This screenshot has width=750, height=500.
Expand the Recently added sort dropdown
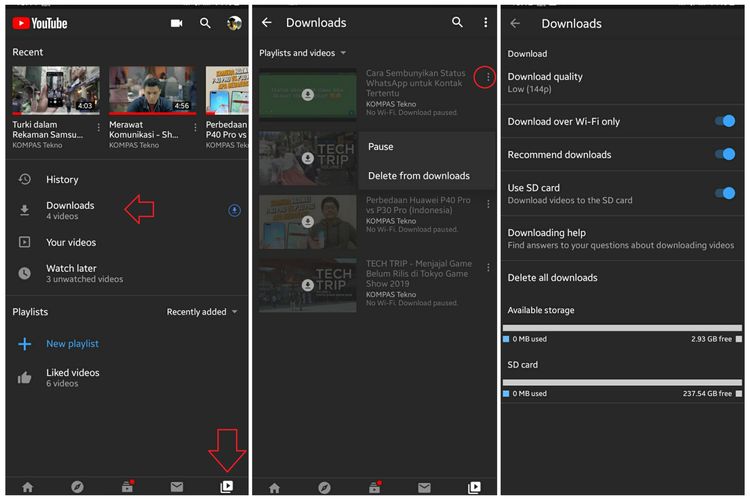point(202,312)
